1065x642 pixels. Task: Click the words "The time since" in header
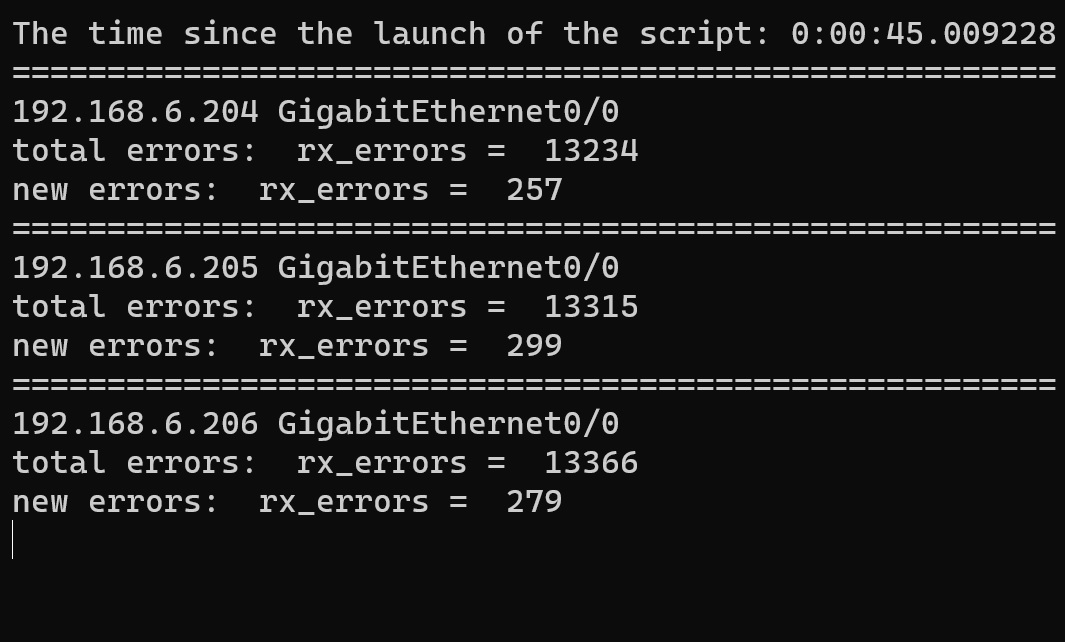click(x=145, y=34)
